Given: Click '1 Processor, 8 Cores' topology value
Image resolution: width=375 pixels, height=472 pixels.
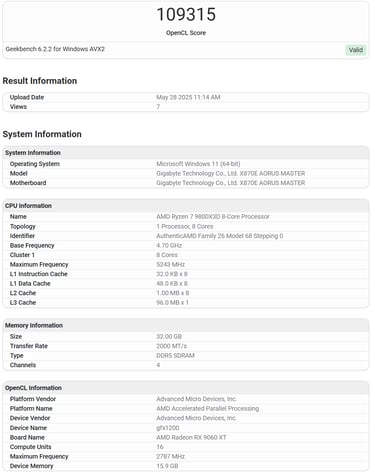Looking at the screenshot, I should [185, 226].
